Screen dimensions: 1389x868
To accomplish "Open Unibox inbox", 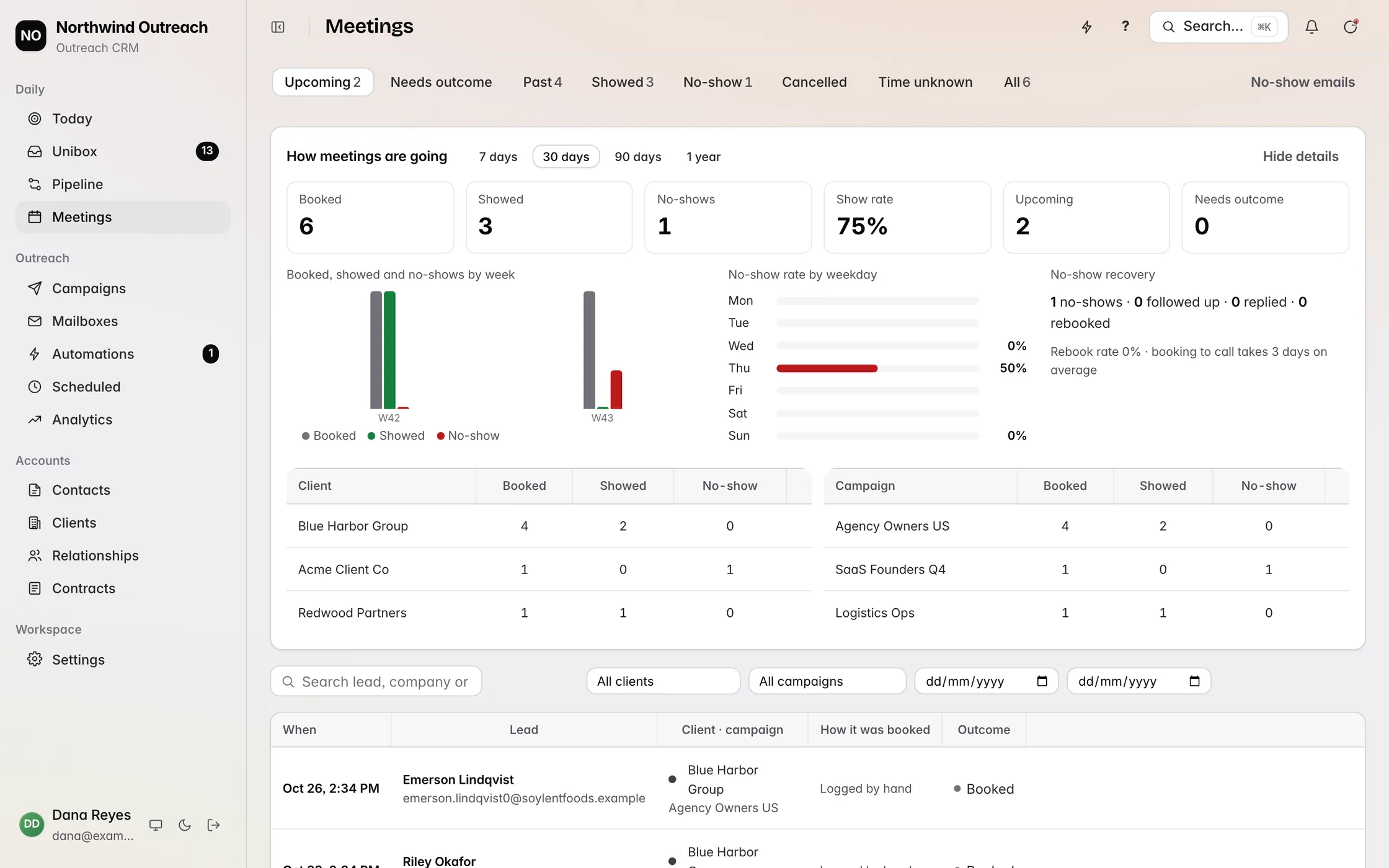I will (123, 151).
